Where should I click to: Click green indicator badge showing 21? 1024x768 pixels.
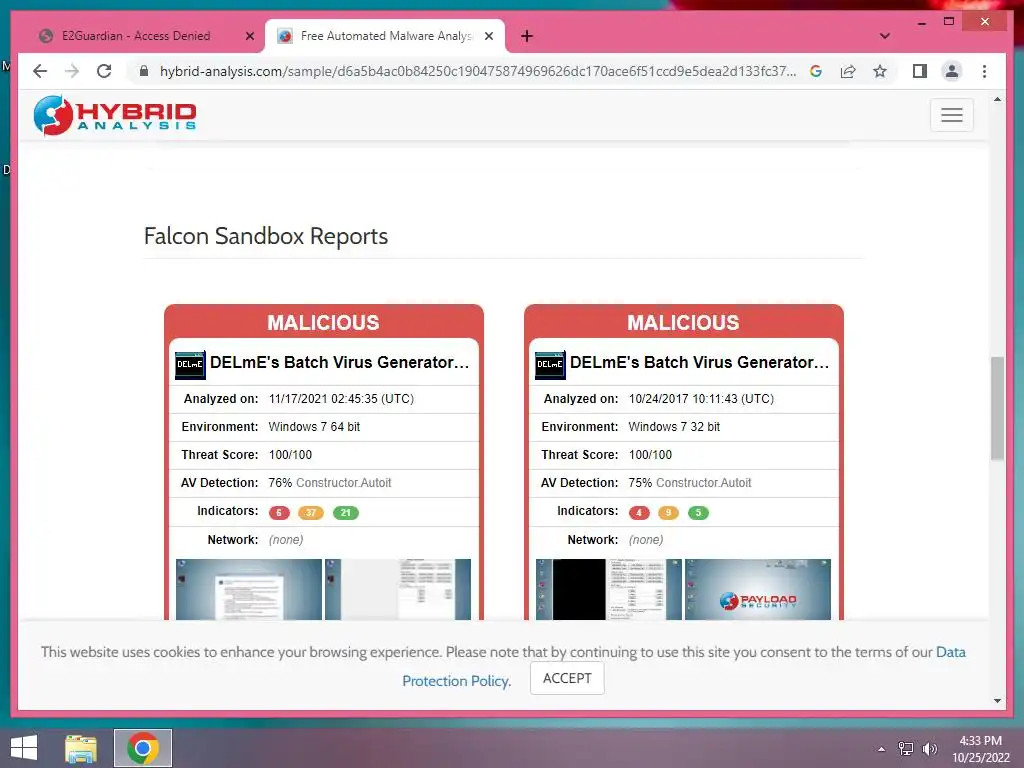coord(345,513)
